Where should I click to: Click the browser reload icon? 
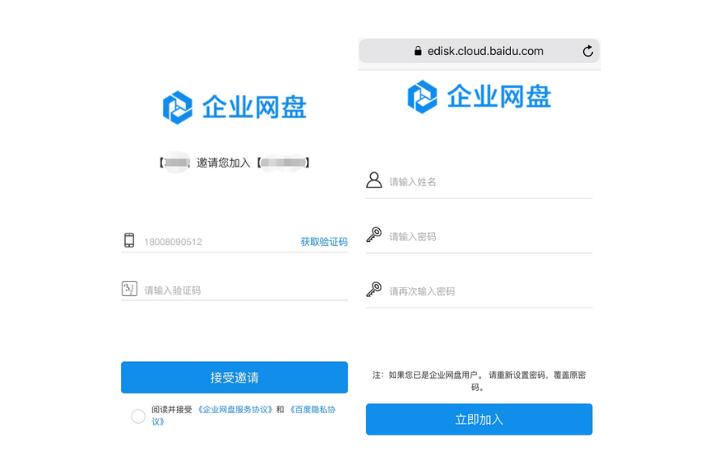(588, 51)
